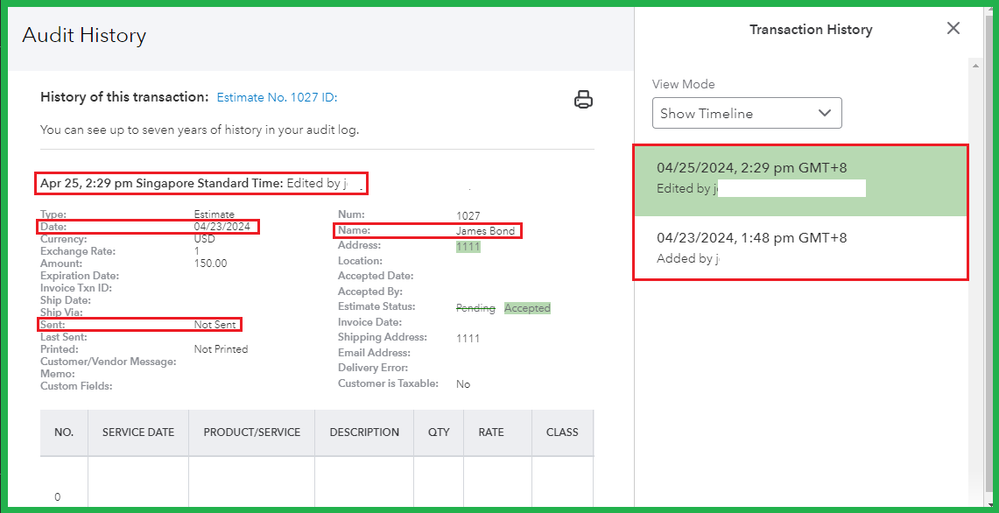Click the struck-through Pending status
The image size is (999, 513).
click(475, 308)
